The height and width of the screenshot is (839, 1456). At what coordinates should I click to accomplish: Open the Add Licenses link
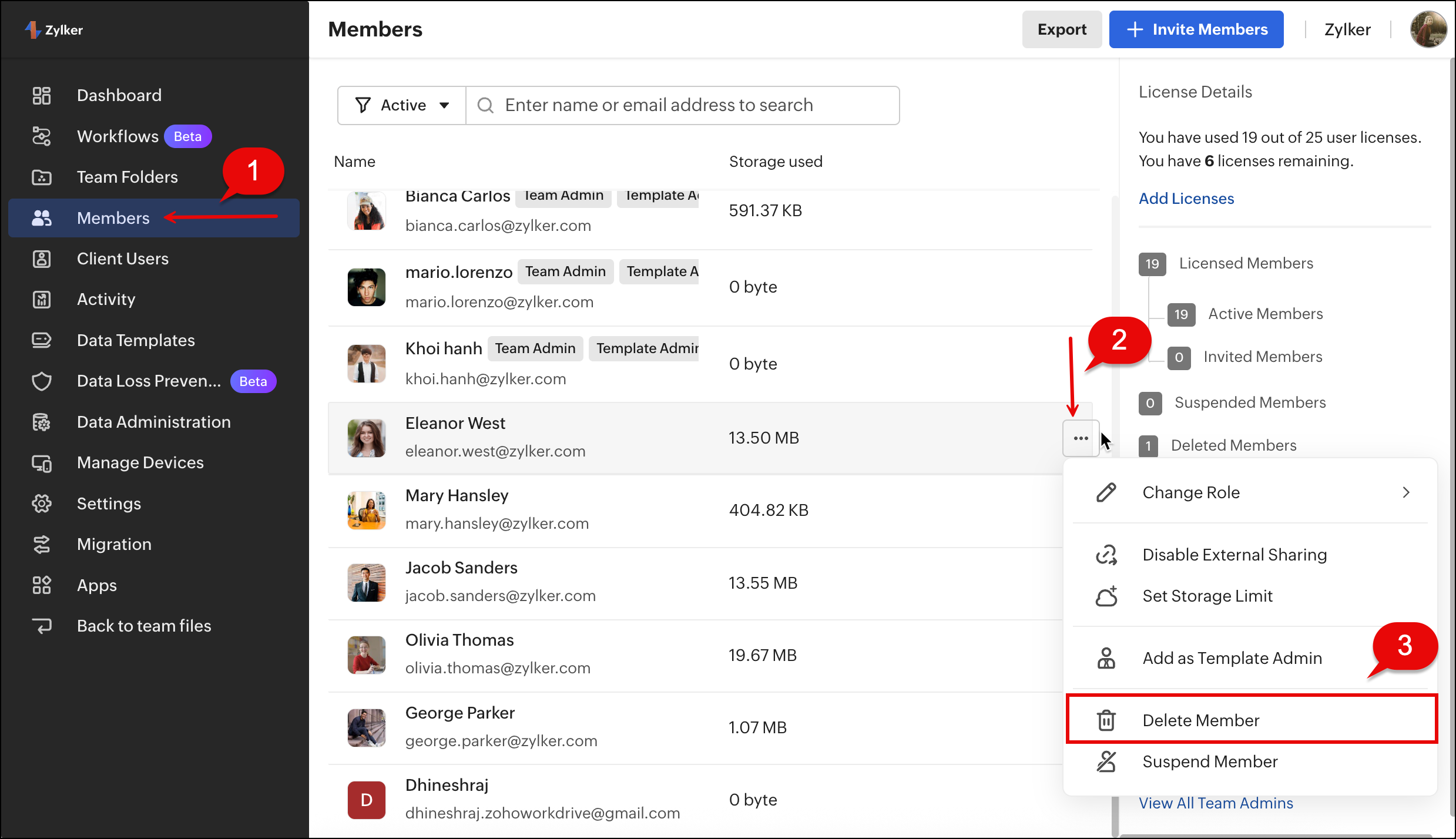(1186, 199)
